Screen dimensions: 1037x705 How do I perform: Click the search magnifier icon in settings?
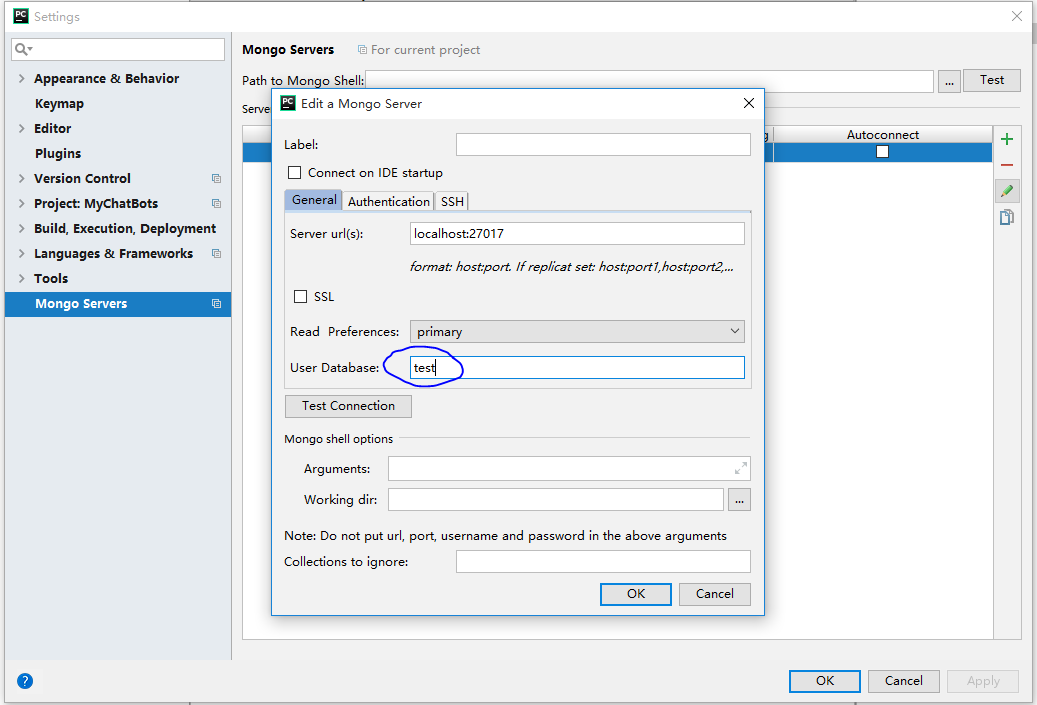pyautogui.click(x=22, y=49)
